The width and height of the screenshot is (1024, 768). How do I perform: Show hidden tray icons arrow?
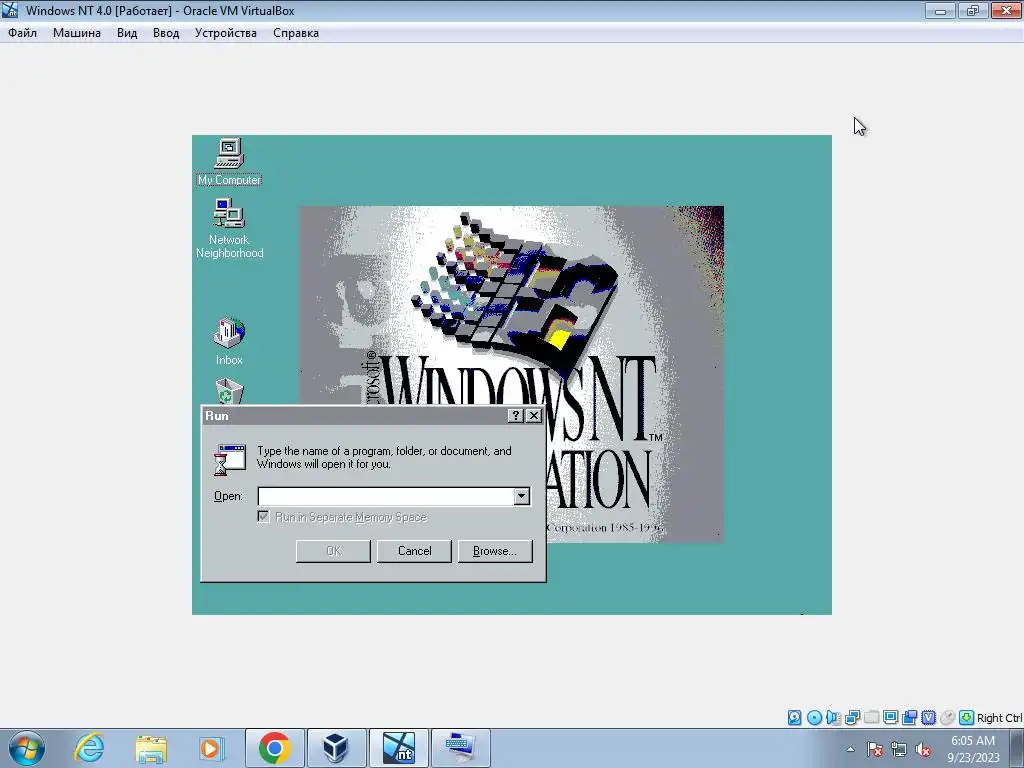point(850,749)
